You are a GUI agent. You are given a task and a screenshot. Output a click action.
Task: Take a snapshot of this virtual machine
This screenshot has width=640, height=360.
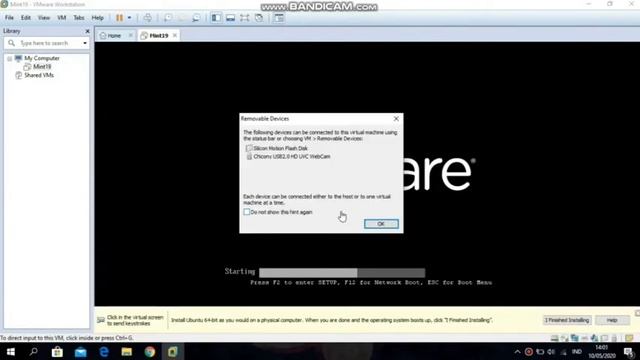point(168,18)
